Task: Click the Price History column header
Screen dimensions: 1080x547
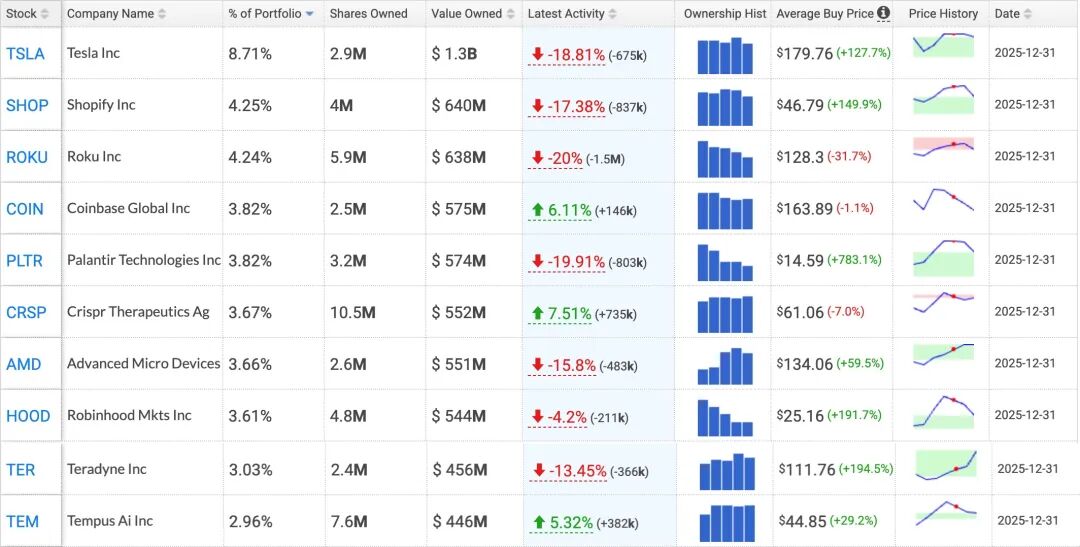Action: (x=943, y=14)
